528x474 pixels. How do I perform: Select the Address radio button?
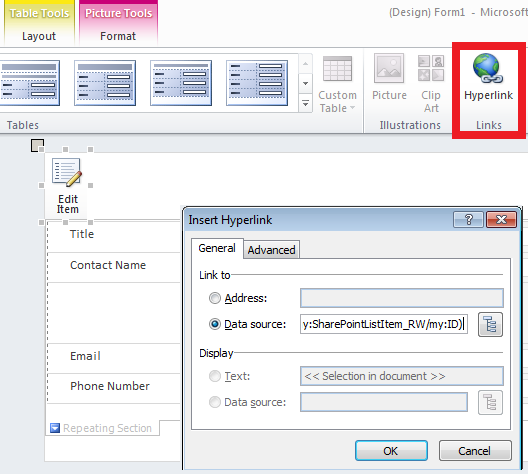215,298
